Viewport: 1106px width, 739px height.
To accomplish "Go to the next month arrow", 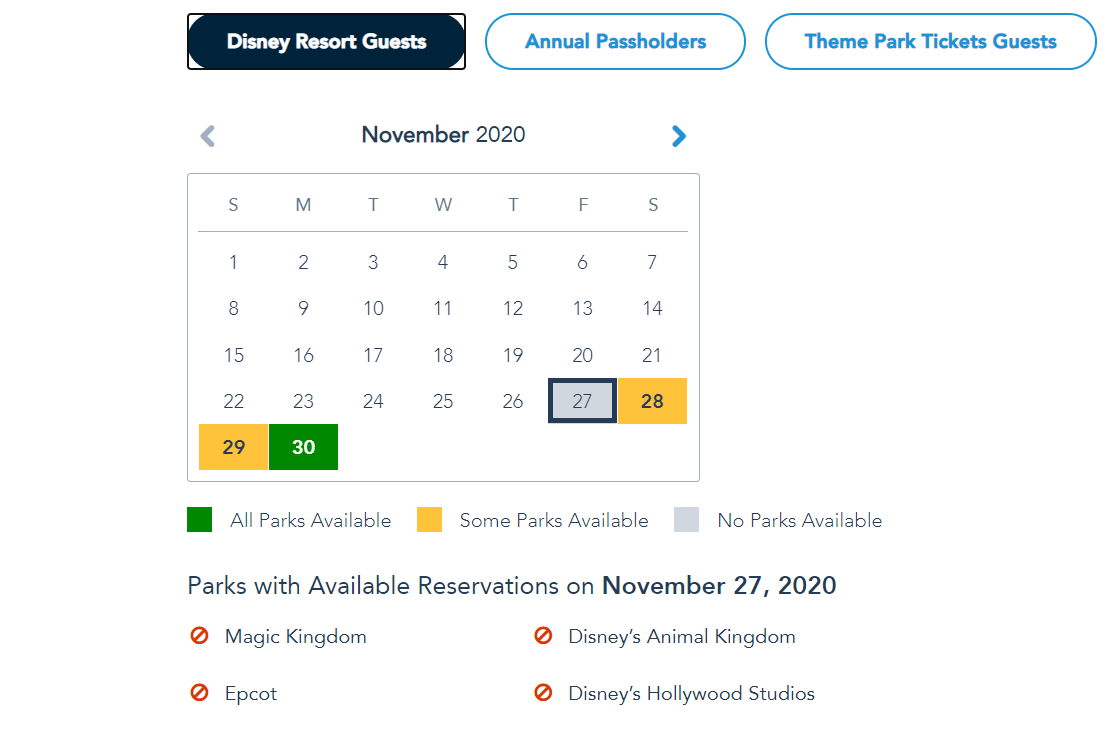I will (x=679, y=136).
